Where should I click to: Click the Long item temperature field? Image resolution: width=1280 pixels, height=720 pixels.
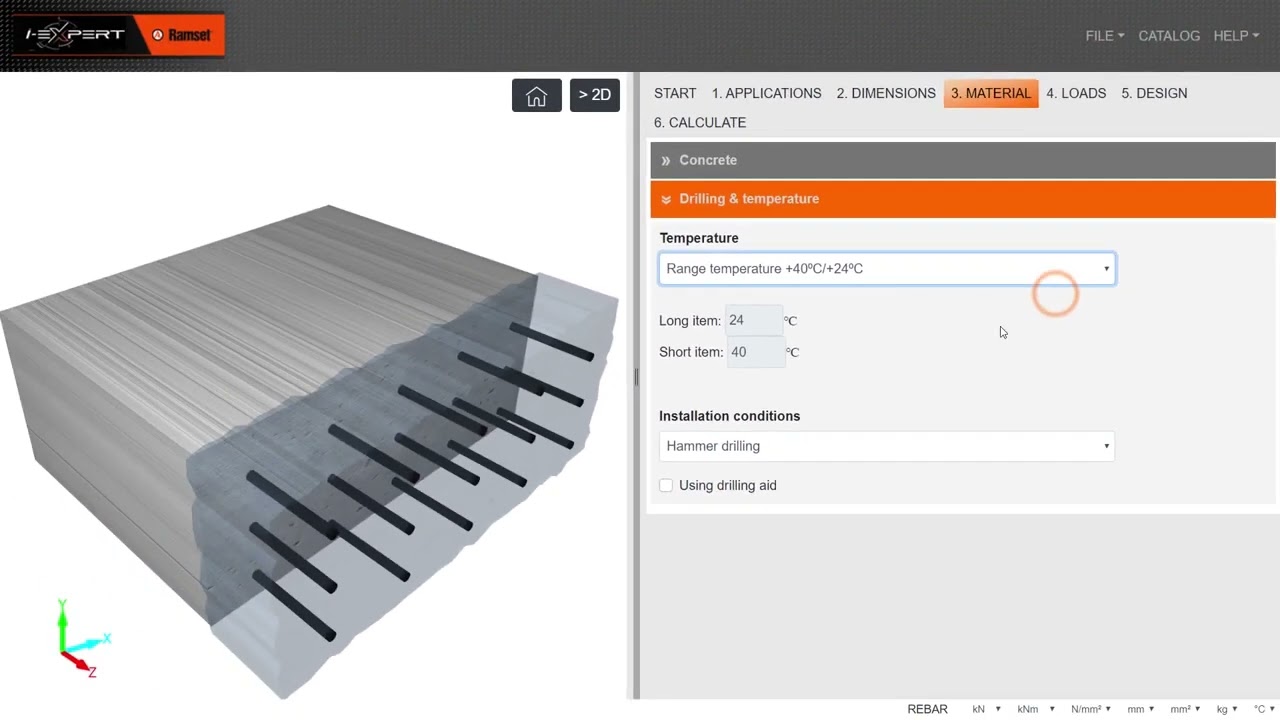(755, 321)
